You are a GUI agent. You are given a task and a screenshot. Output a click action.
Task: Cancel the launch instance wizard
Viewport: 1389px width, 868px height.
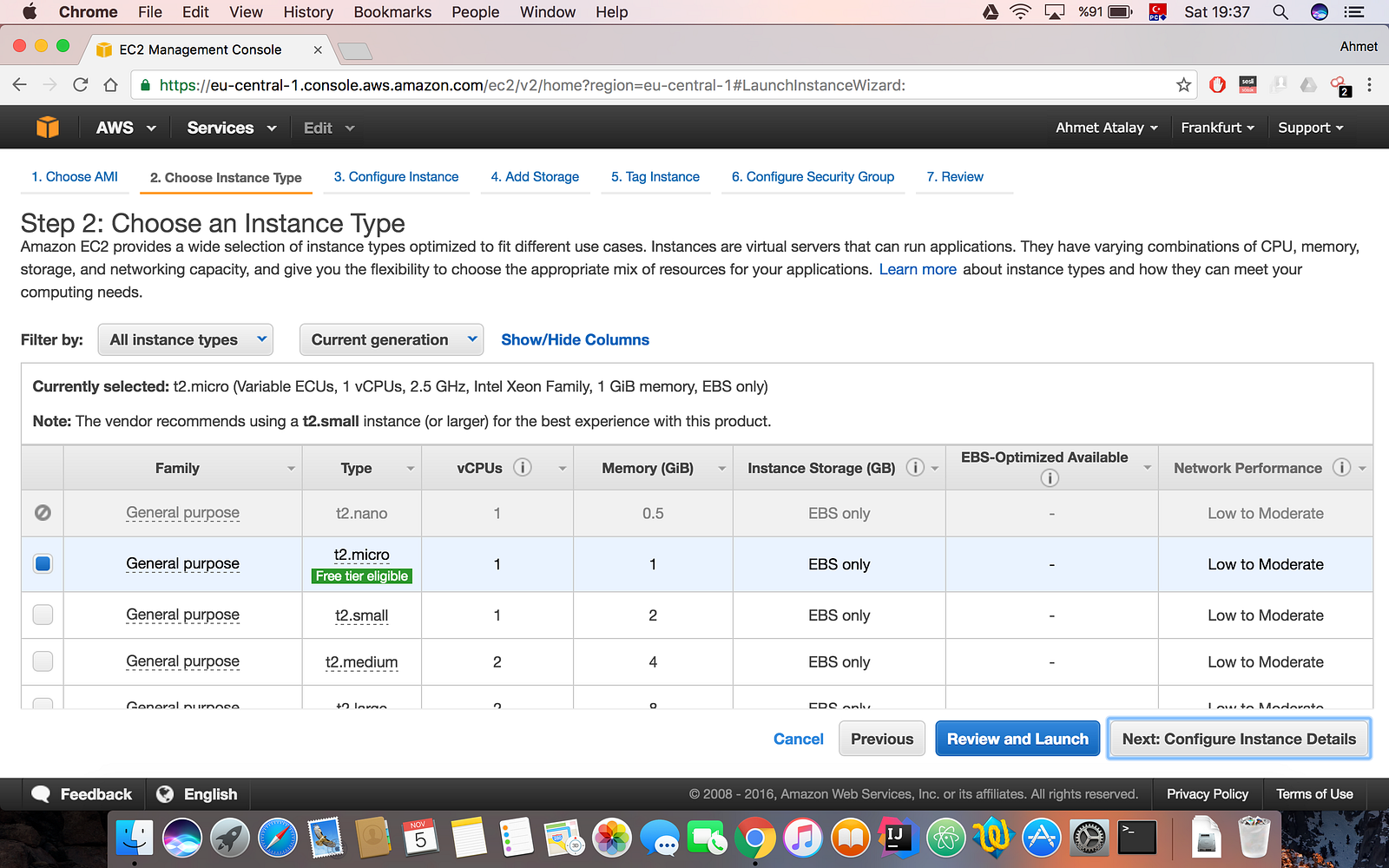pyautogui.click(x=799, y=739)
